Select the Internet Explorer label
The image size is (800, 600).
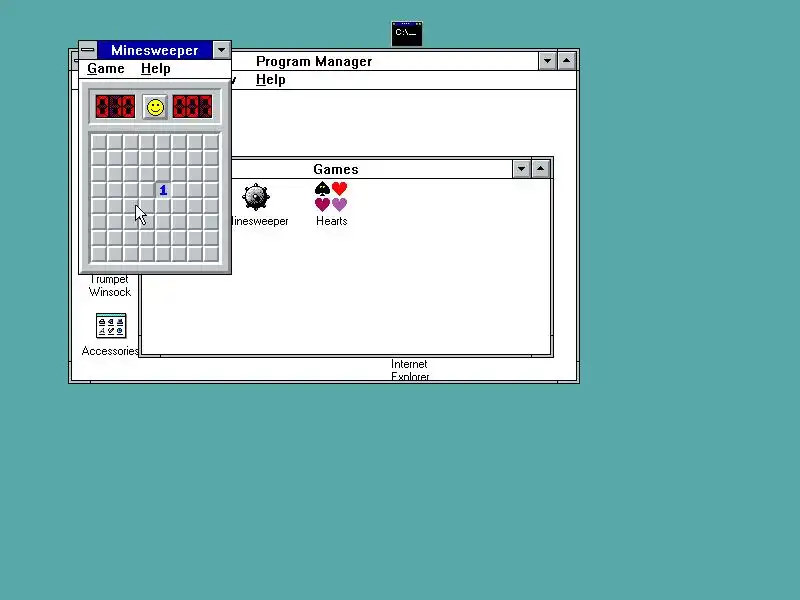pos(410,370)
